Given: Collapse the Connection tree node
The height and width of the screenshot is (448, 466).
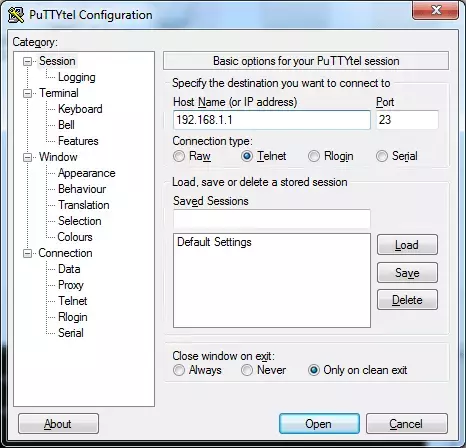Looking at the screenshot, I should 27,253.
